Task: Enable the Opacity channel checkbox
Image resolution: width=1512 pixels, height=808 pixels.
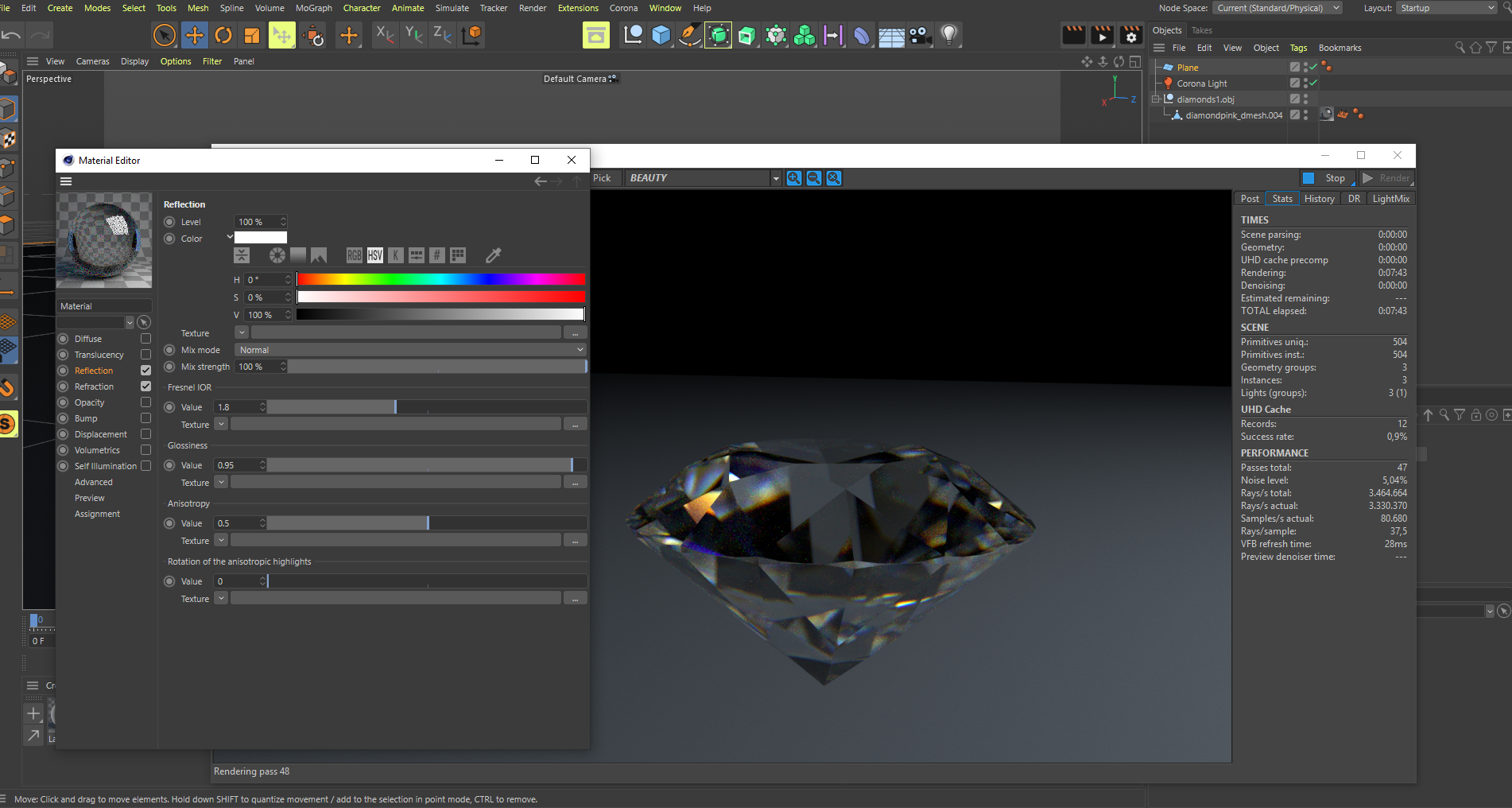Action: pyautogui.click(x=145, y=402)
